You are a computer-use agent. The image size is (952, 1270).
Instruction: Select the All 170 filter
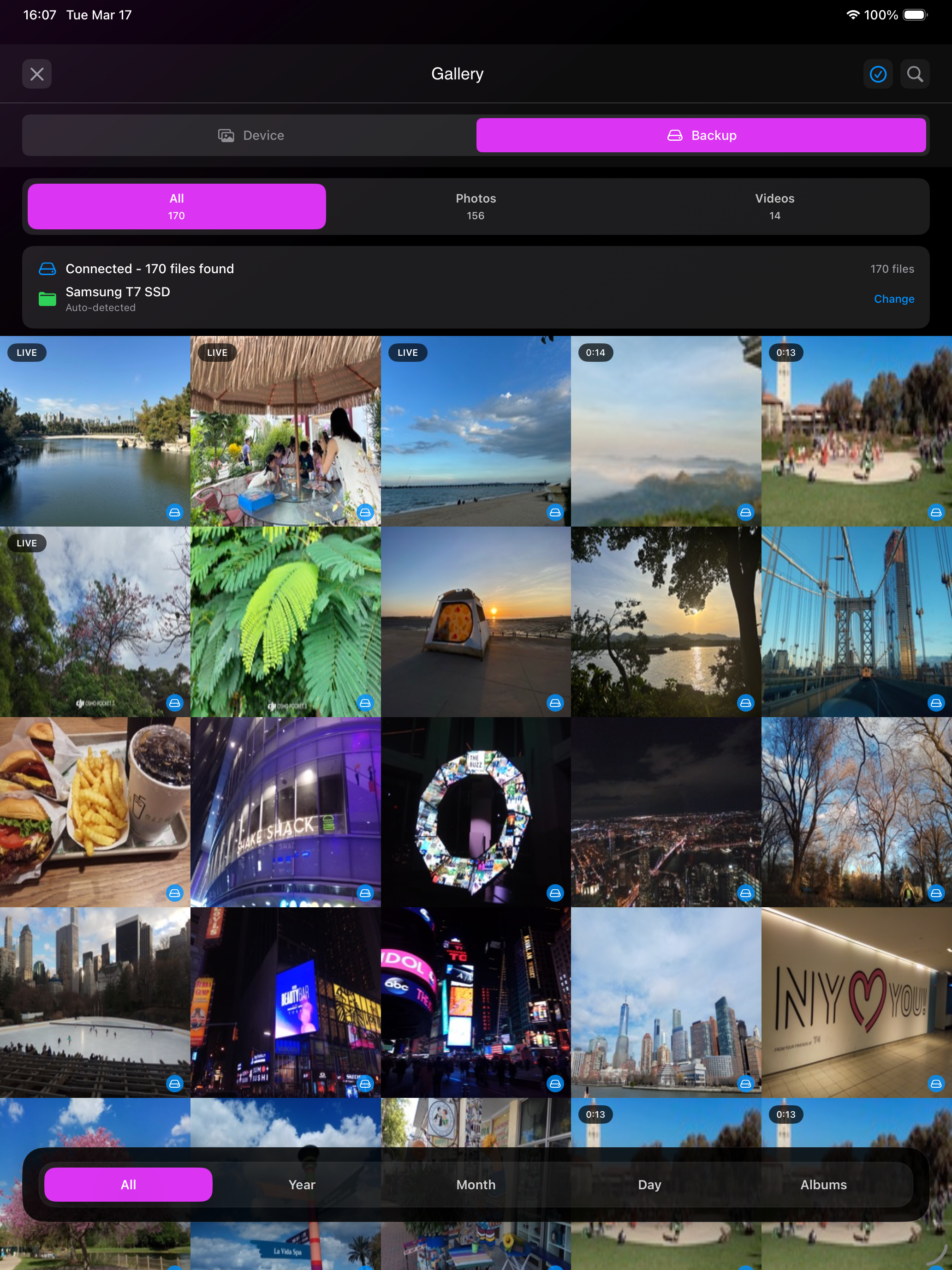coord(177,206)
